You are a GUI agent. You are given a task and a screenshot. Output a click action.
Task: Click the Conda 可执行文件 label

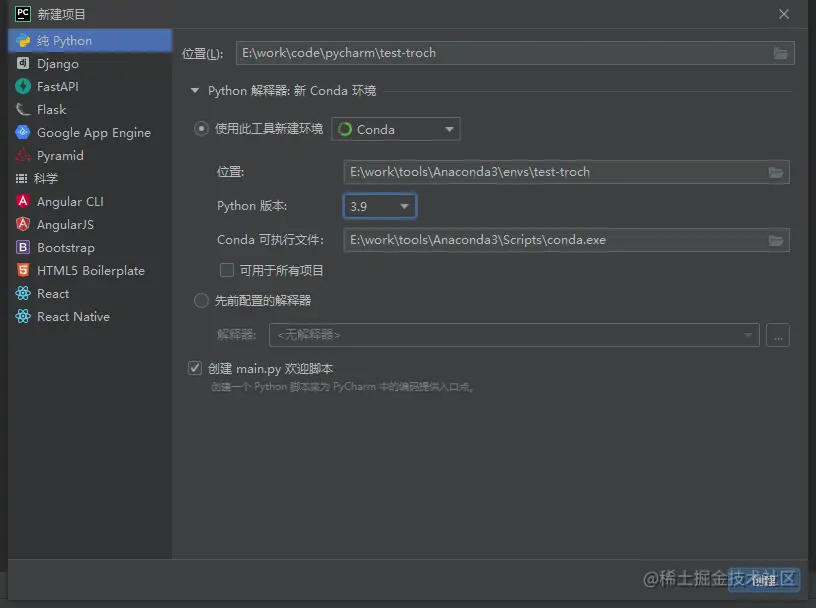click(270, 240)
